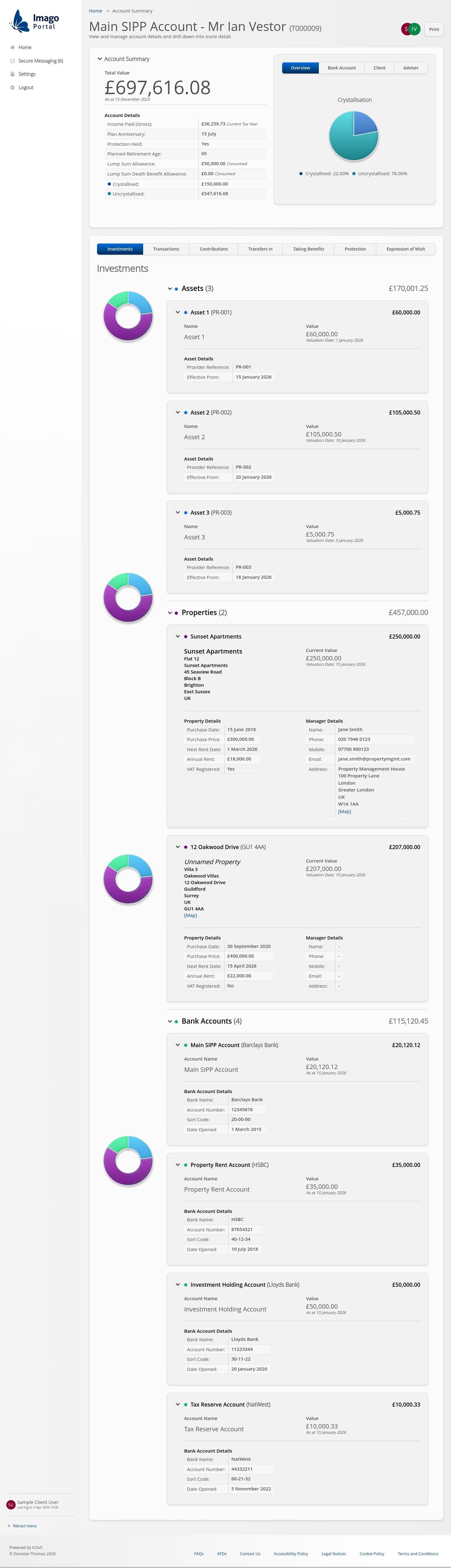Click the Sample Client User name

(x=38, y=1502)
